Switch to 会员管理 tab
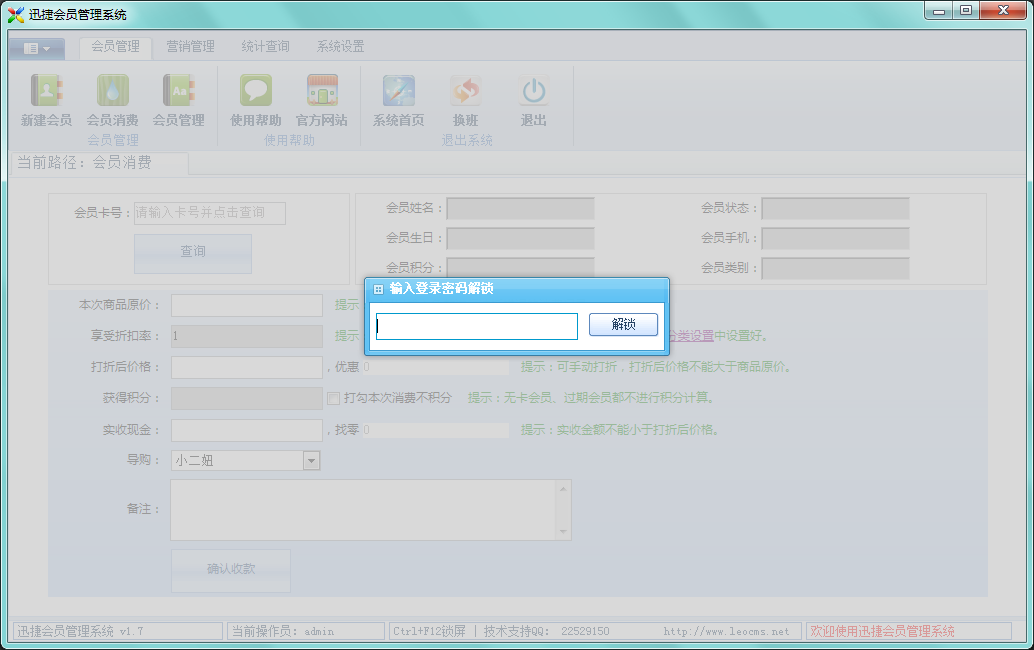Viewport: 1034px width, 650px height. click(115, 47)
